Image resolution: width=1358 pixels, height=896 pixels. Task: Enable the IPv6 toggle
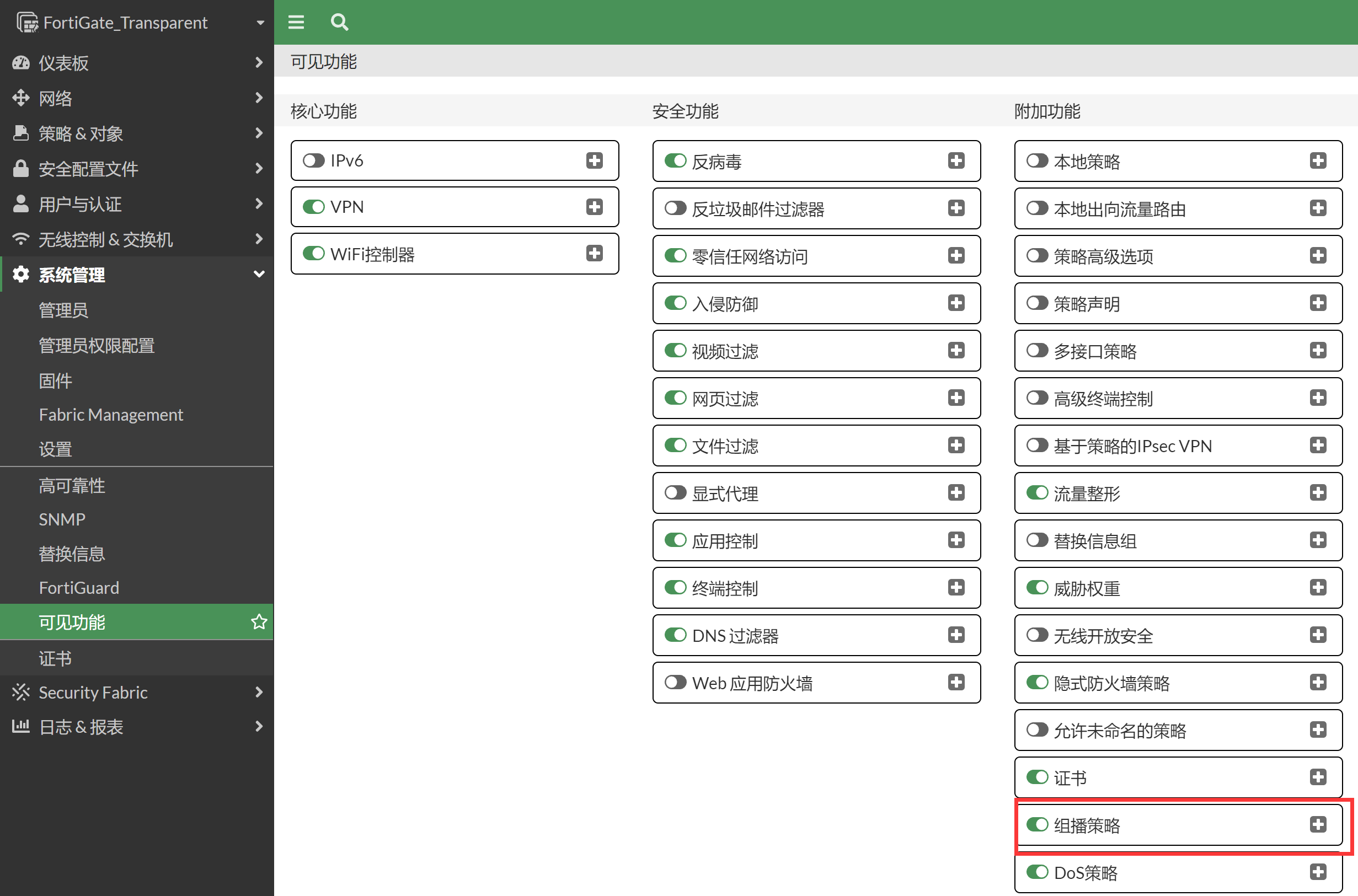tap(313, 160)
